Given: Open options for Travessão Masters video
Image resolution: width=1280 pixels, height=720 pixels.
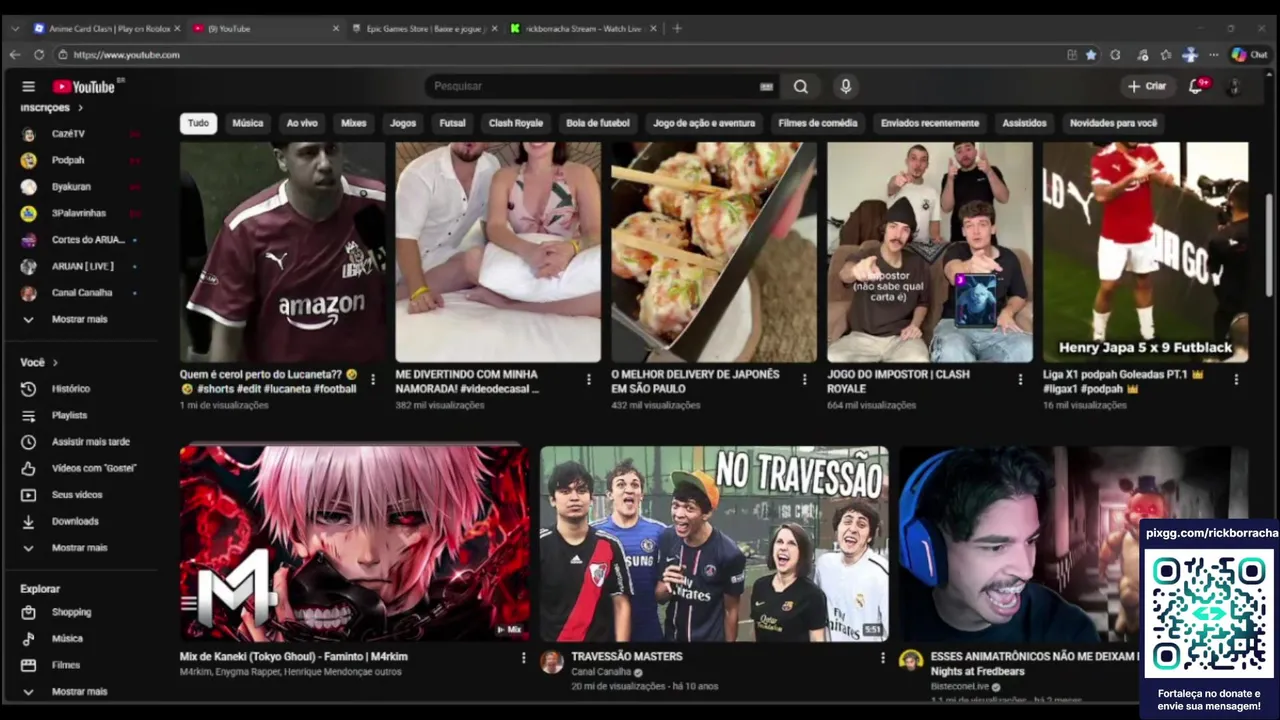Looking at the screenshot, I should click(x=882, y=658).
